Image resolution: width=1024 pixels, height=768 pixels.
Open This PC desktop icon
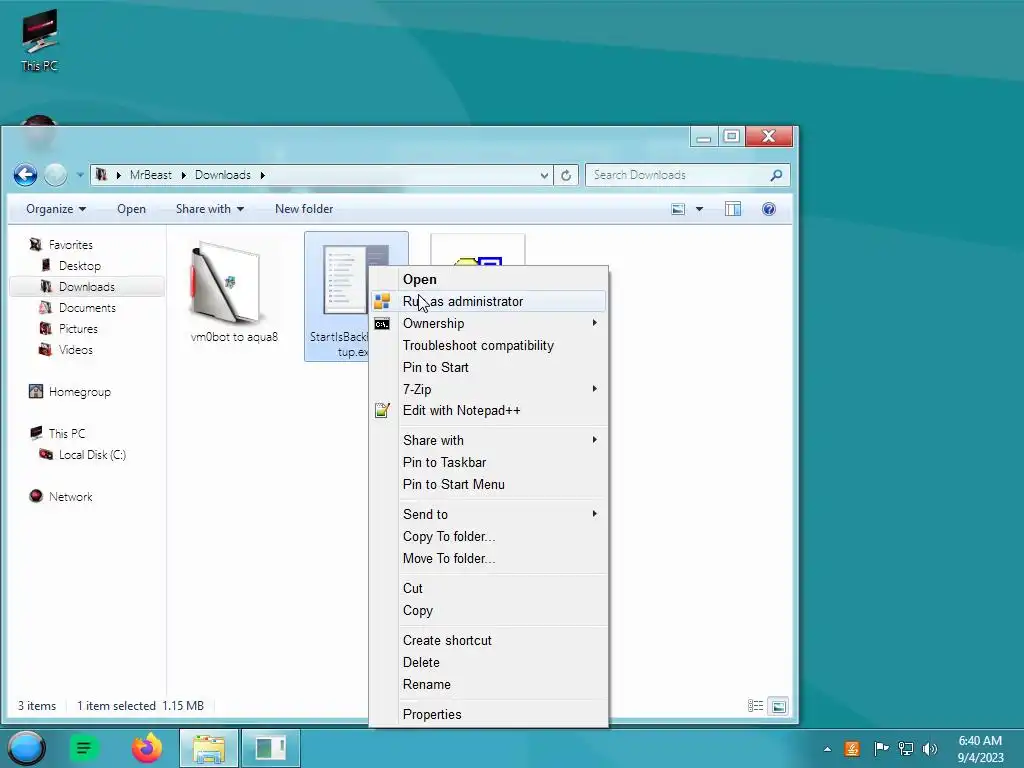click(39, 40)
